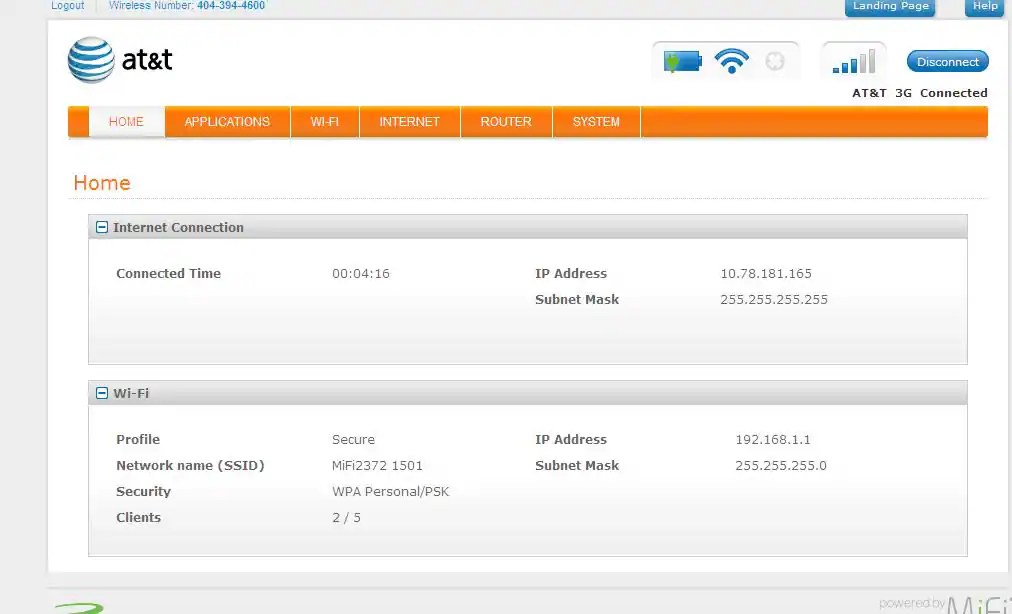Image resolution: width=1012 pixels, height=614 pixels.
Task: Click the Connected Time value 00:04:16
Action: tap(361, 274)
